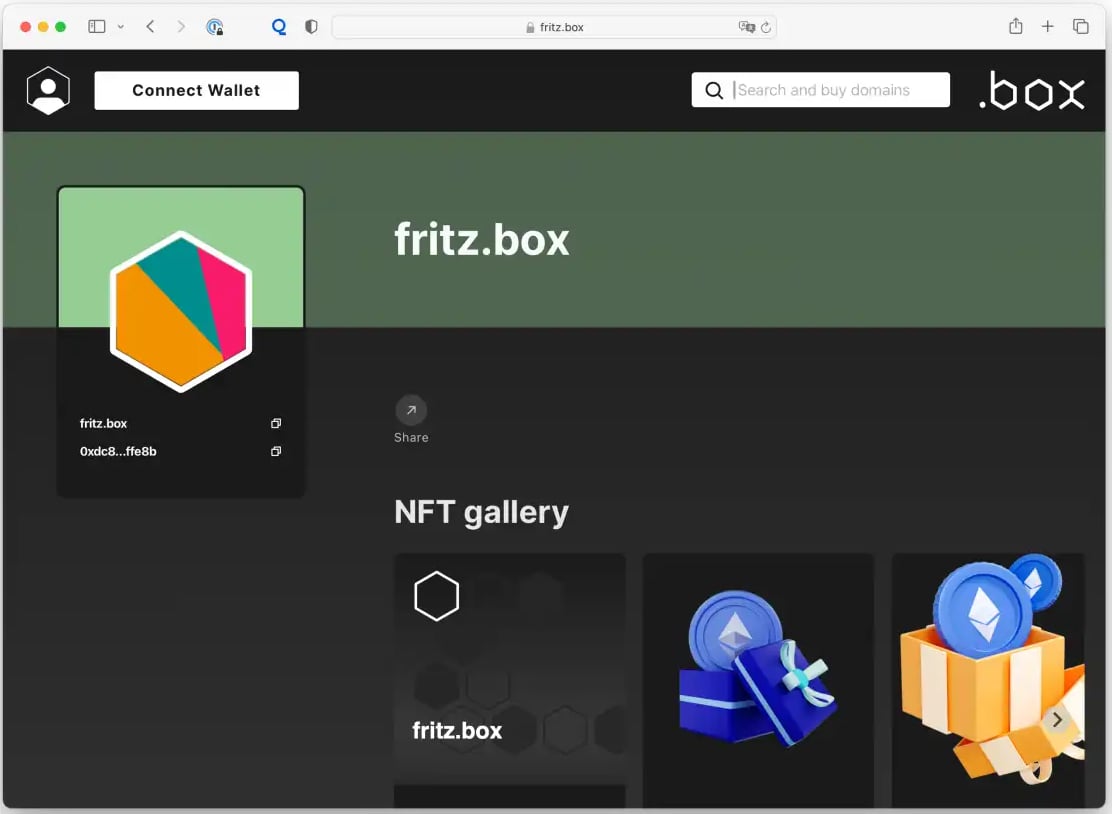The image size is (1112, 814).
Task: Expand the sidebar dropdown chevron
Action: coord(121,27)
